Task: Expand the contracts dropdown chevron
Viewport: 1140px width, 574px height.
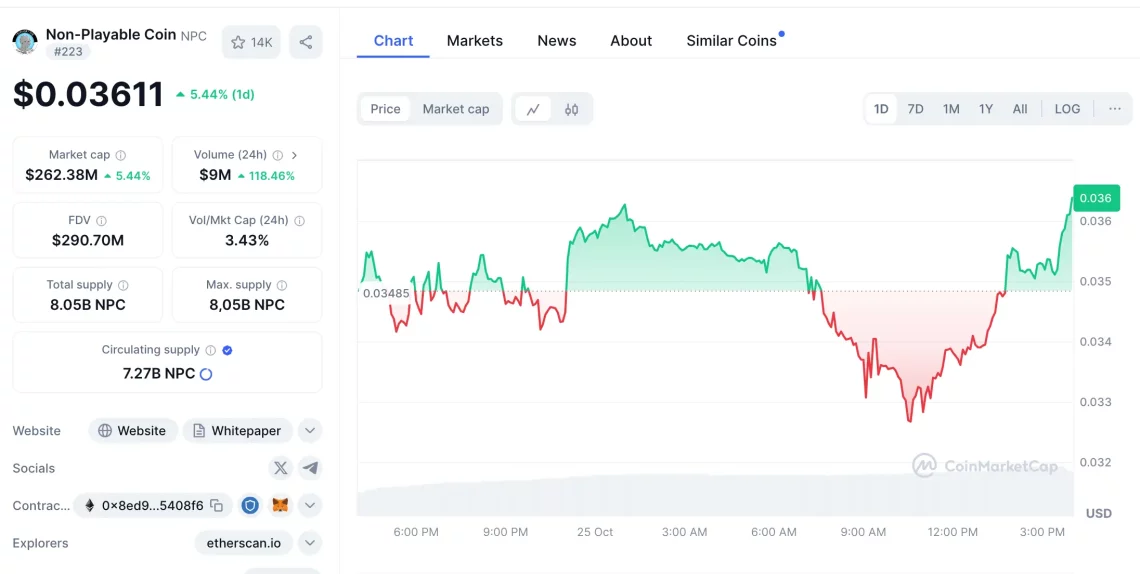Action: [x=310, y=506]
